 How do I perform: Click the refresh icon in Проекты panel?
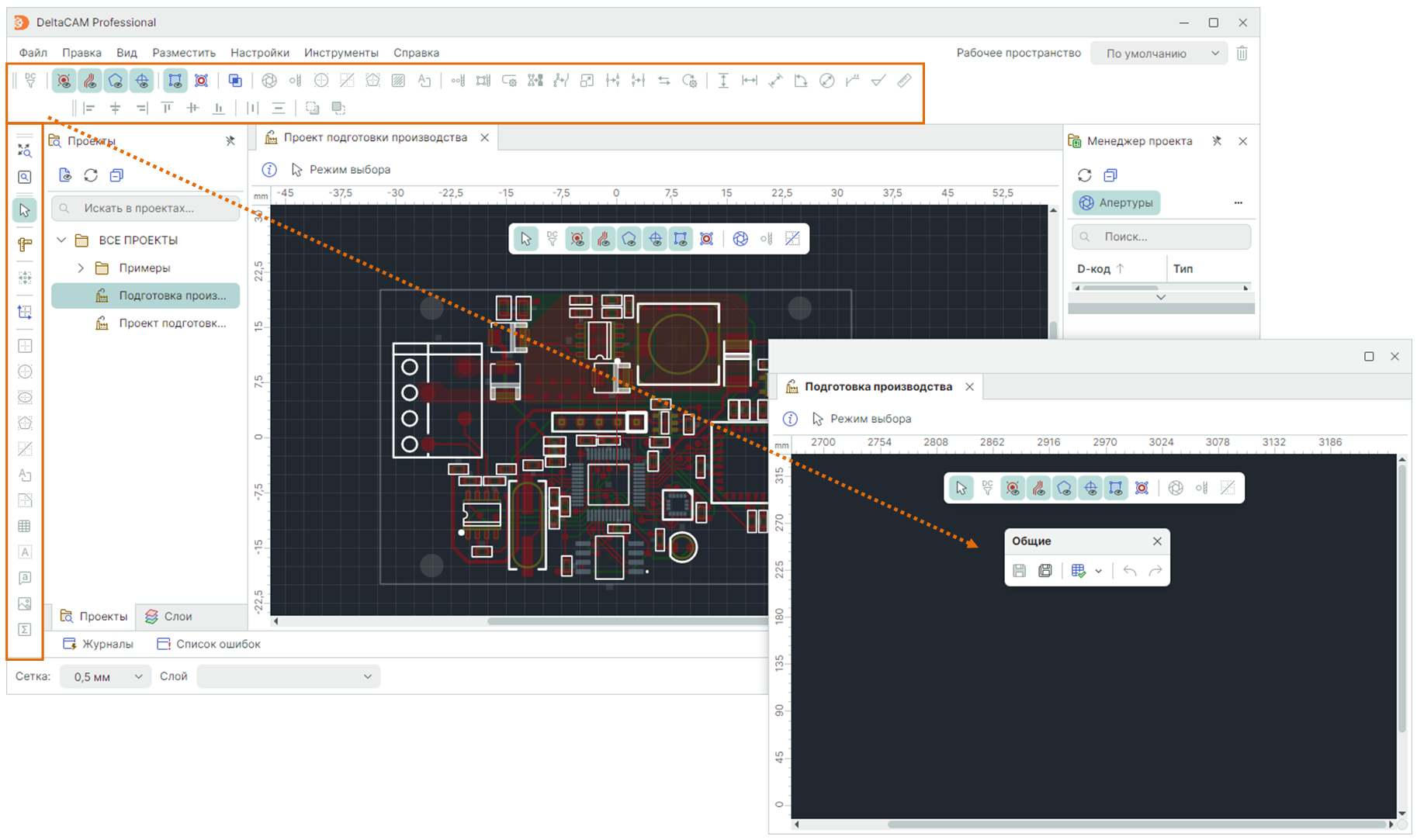[x=91, y=175]
